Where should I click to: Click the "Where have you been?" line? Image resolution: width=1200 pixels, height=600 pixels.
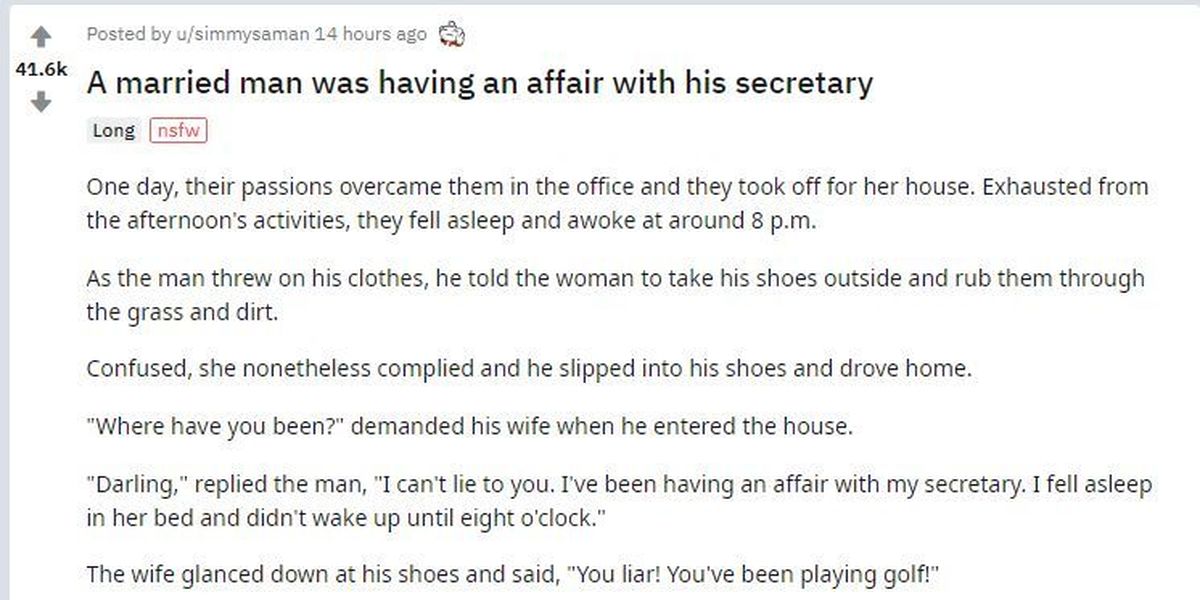470,427
